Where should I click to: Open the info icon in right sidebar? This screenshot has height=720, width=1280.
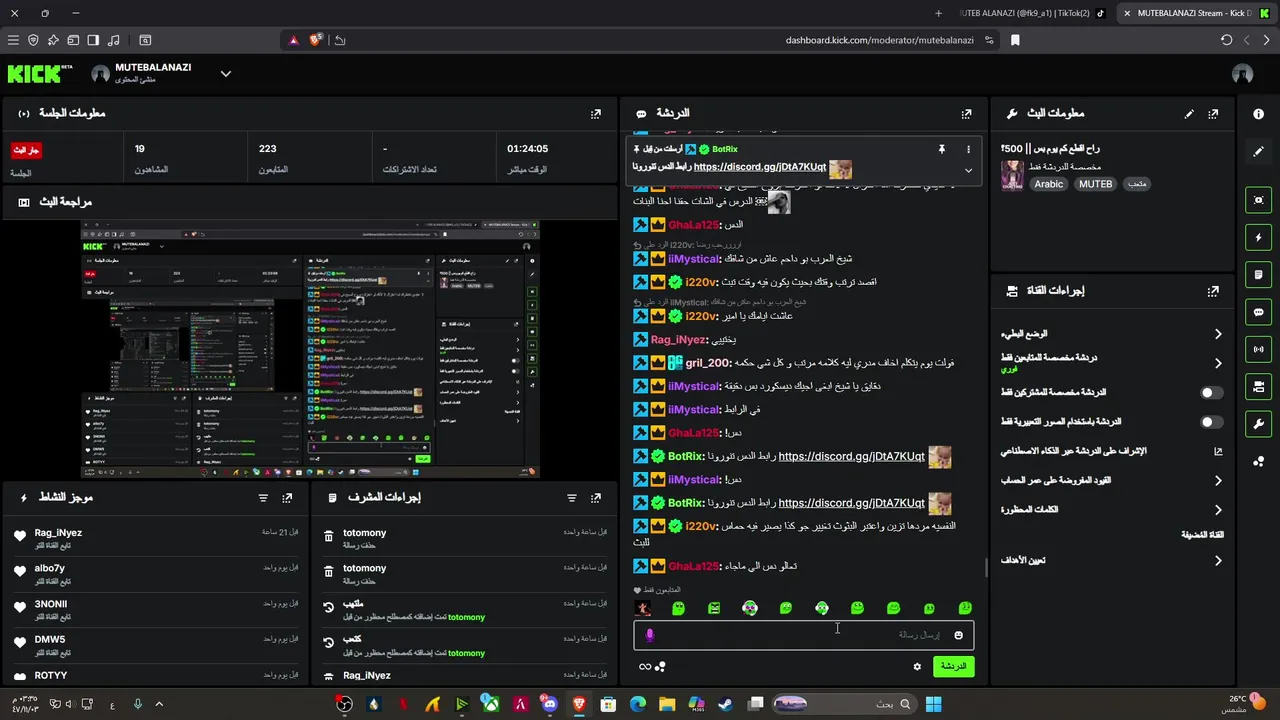pyautogui.click(x=1259, y=114)
